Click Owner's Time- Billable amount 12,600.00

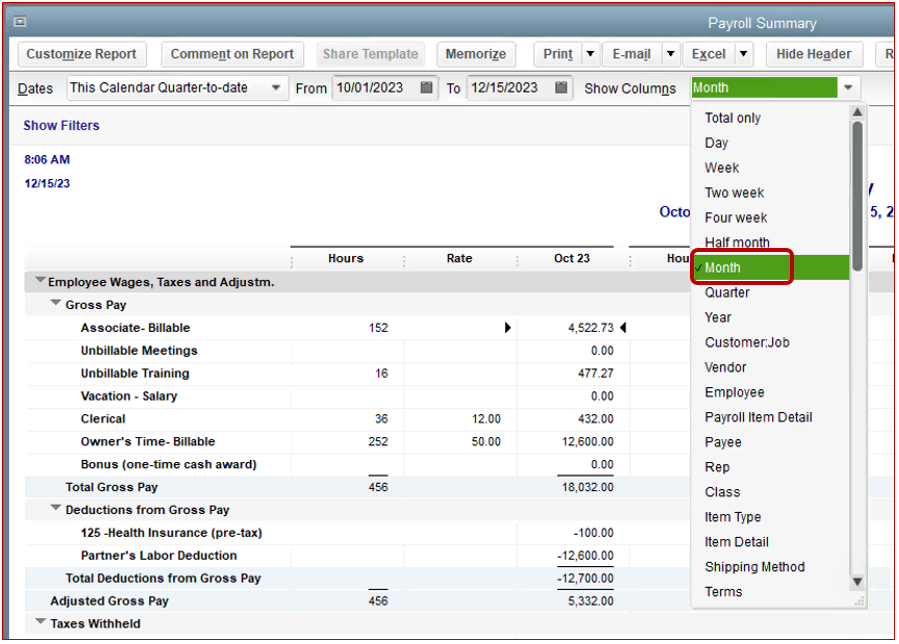588,442
